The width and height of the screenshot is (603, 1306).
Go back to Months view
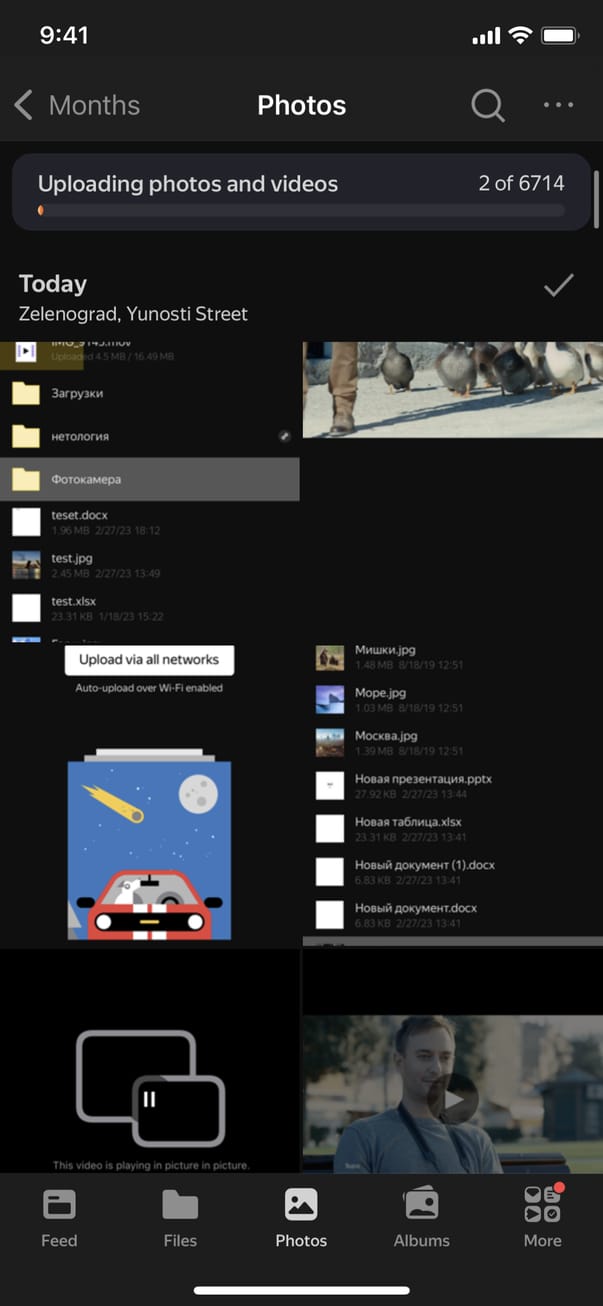93,105
